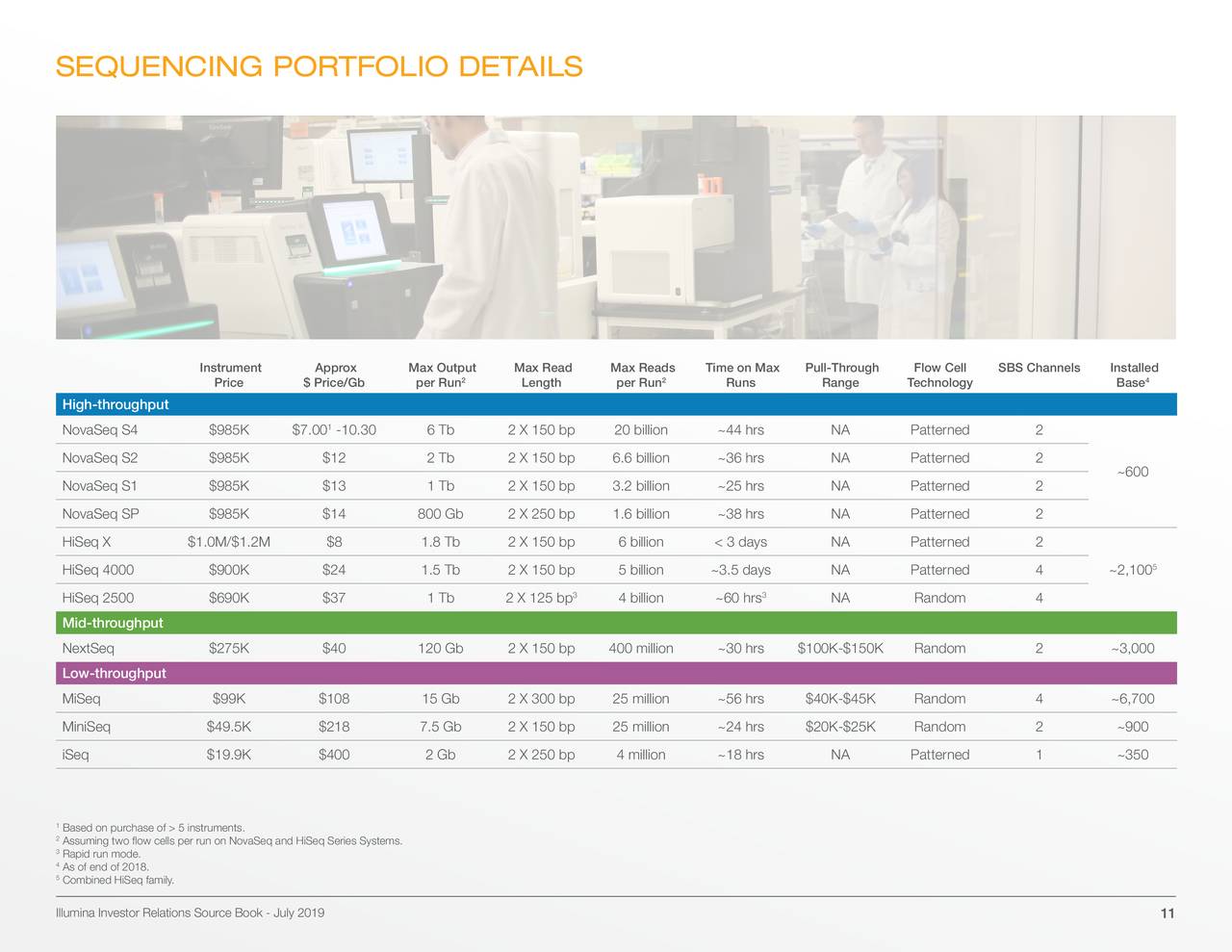Click the NovaSeq S1 row label

tap(100, 486)
